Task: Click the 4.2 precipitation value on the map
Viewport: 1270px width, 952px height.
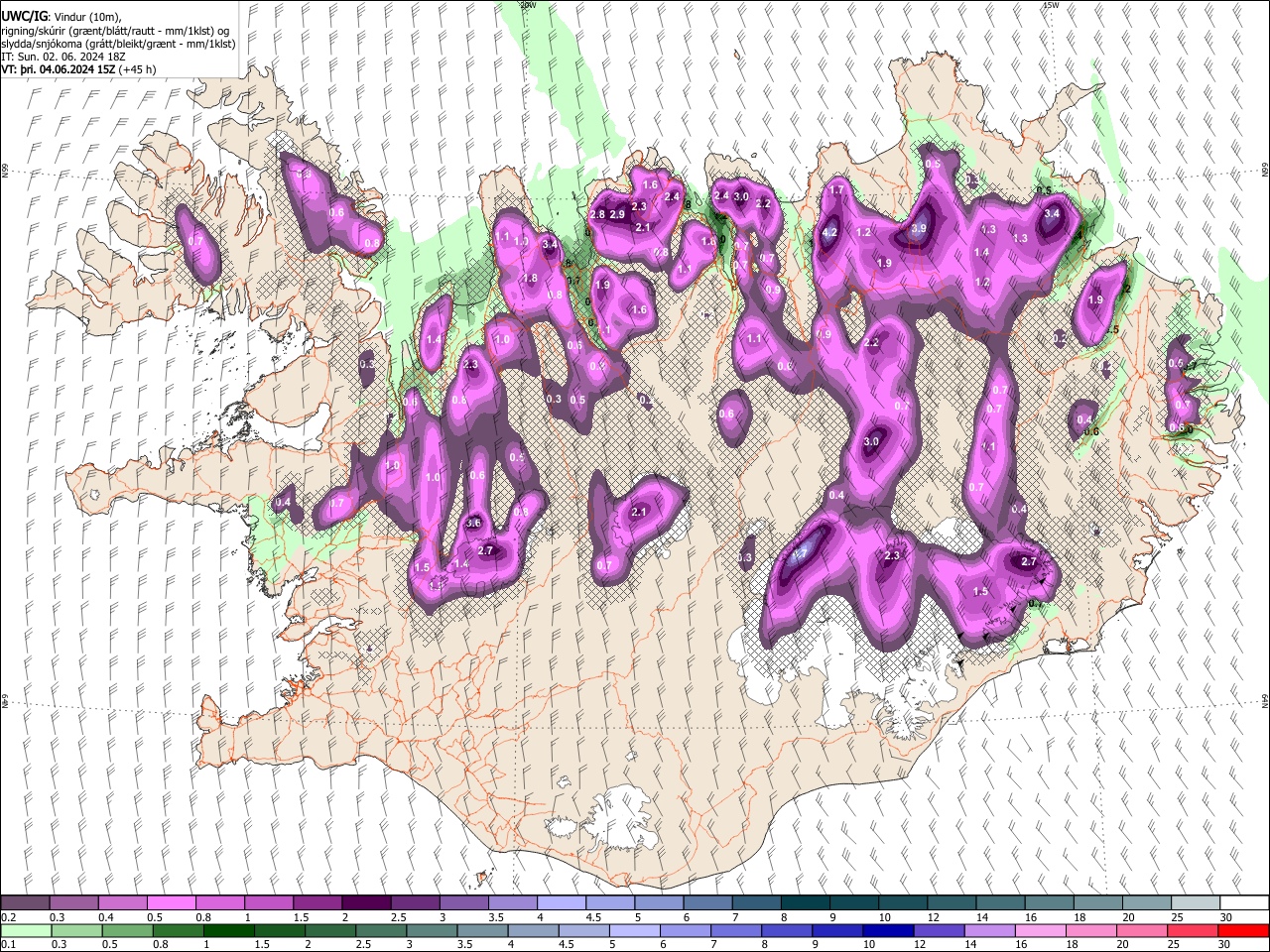Action: (x=830, y=233)
